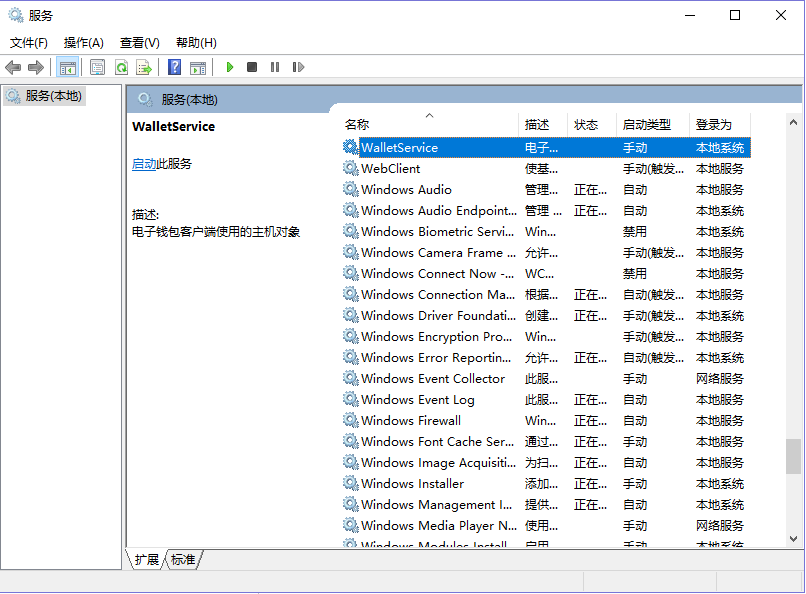Click the 服务 window title gear icon

click(16, 15)
